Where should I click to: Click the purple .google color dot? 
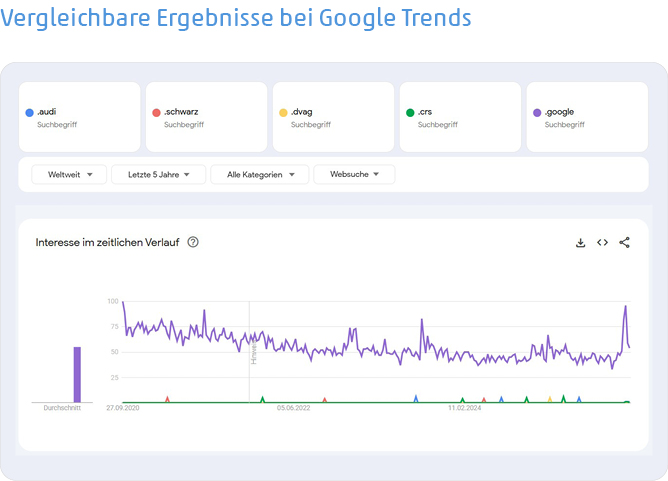pyautogui.click(x=537, y=112)
